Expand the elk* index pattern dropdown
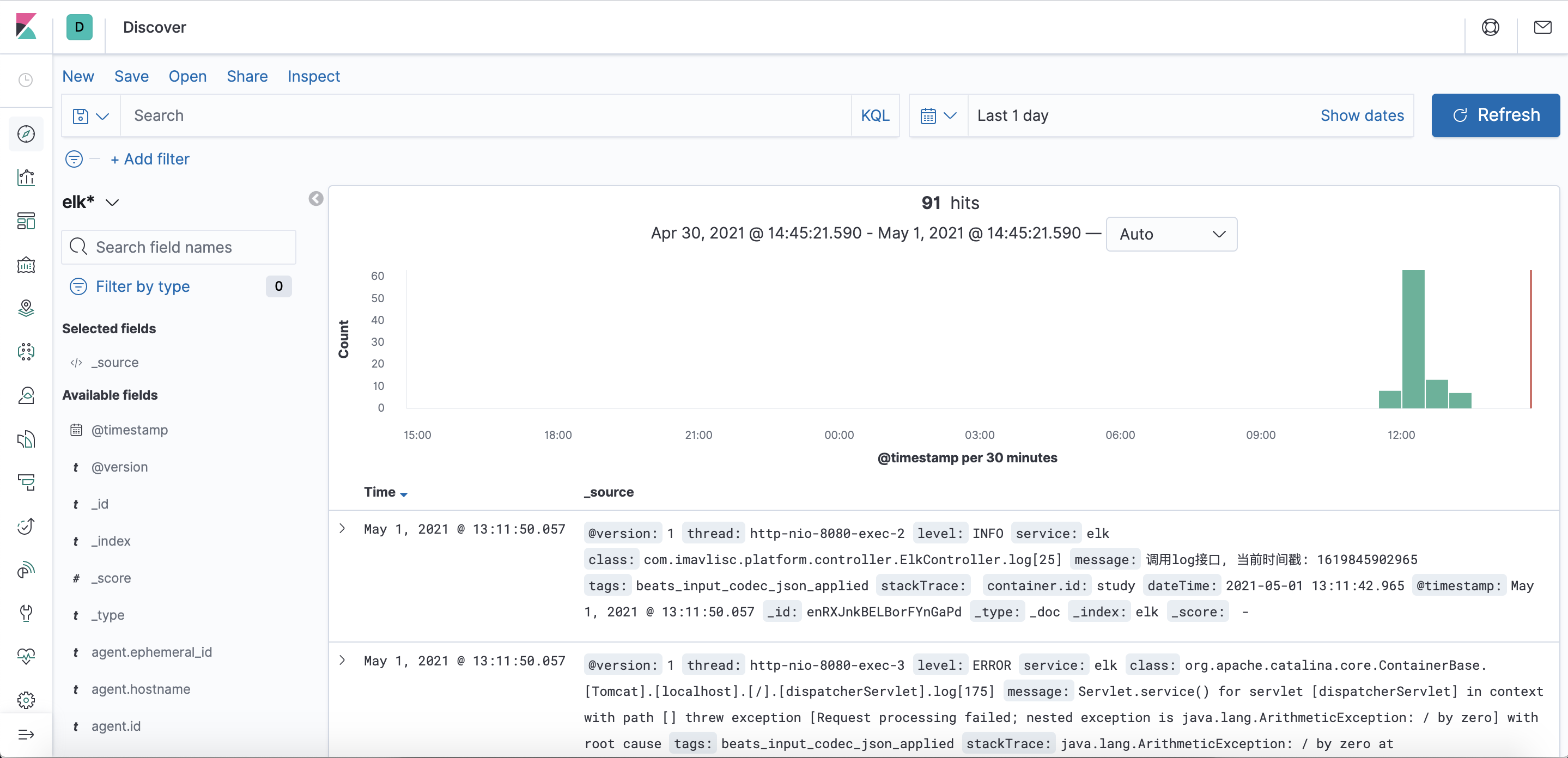This screenshot has width=1568, height=758. pos(113,201)
